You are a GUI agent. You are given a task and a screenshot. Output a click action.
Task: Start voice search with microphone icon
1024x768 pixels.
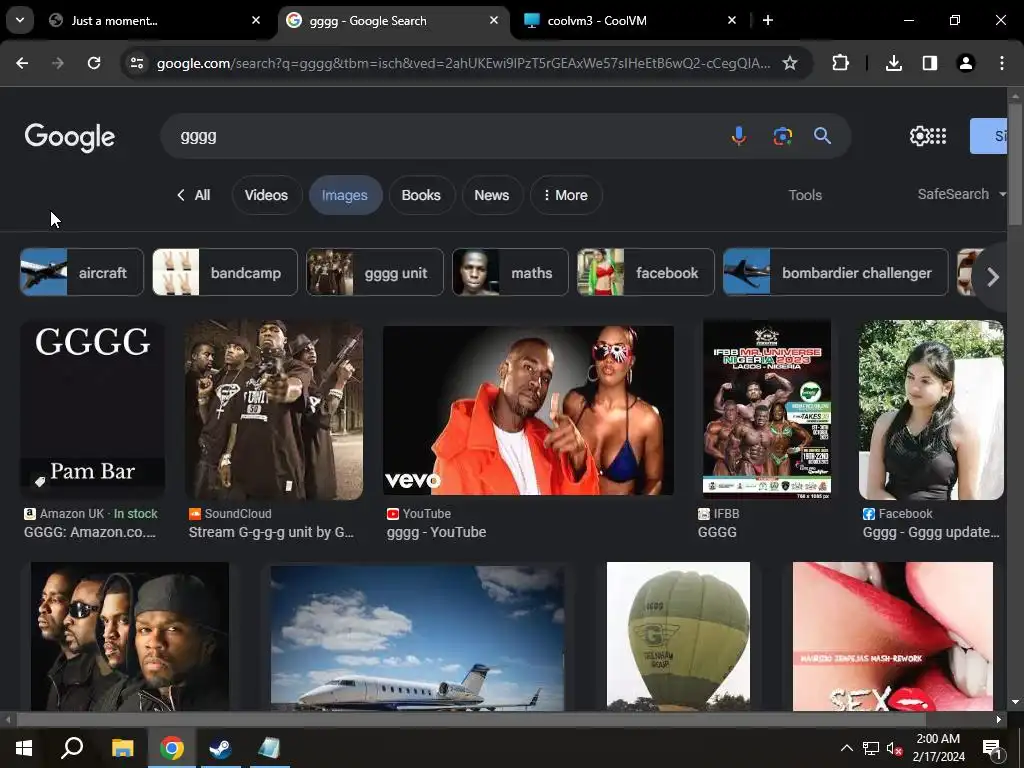[x=739, y=136]
